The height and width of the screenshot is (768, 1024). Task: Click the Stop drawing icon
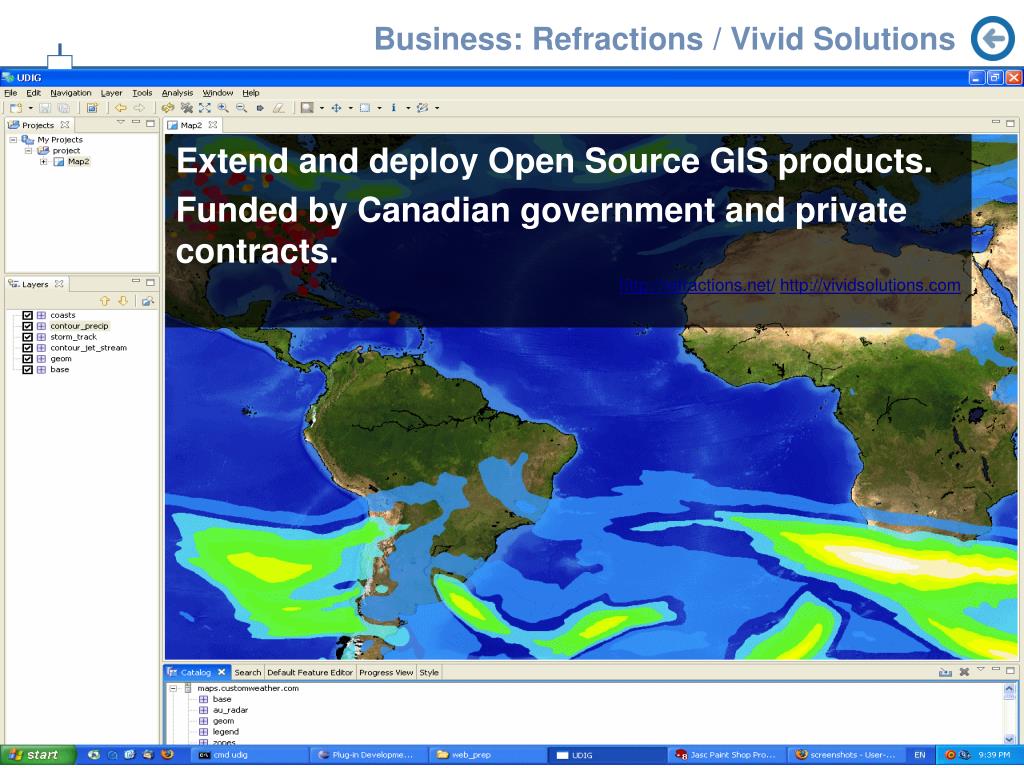point(186,108)
